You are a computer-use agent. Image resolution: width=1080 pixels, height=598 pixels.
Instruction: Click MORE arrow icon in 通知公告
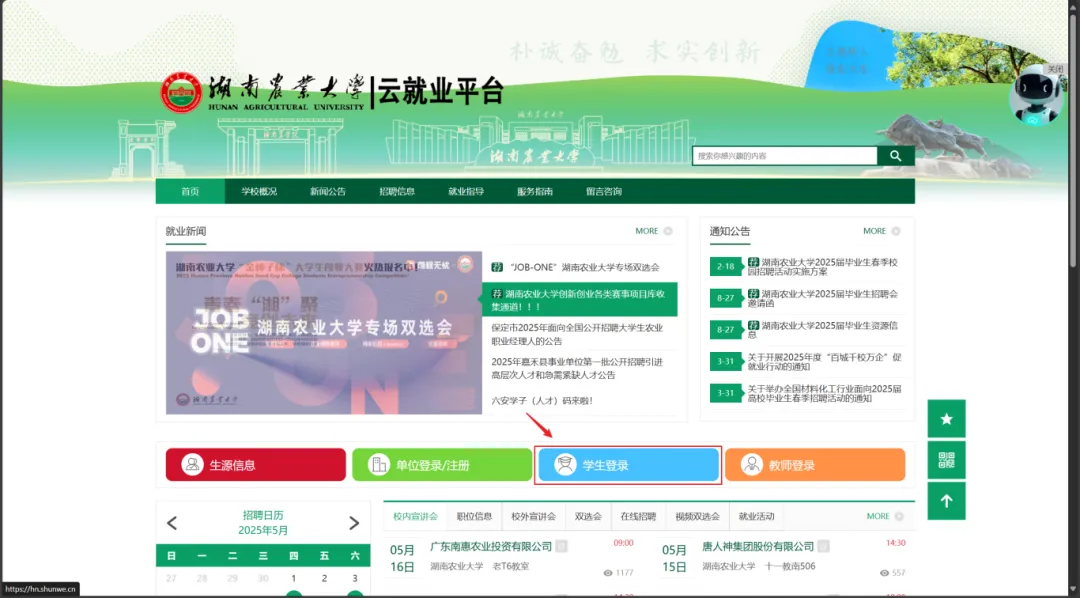click(x=896, y=231)
